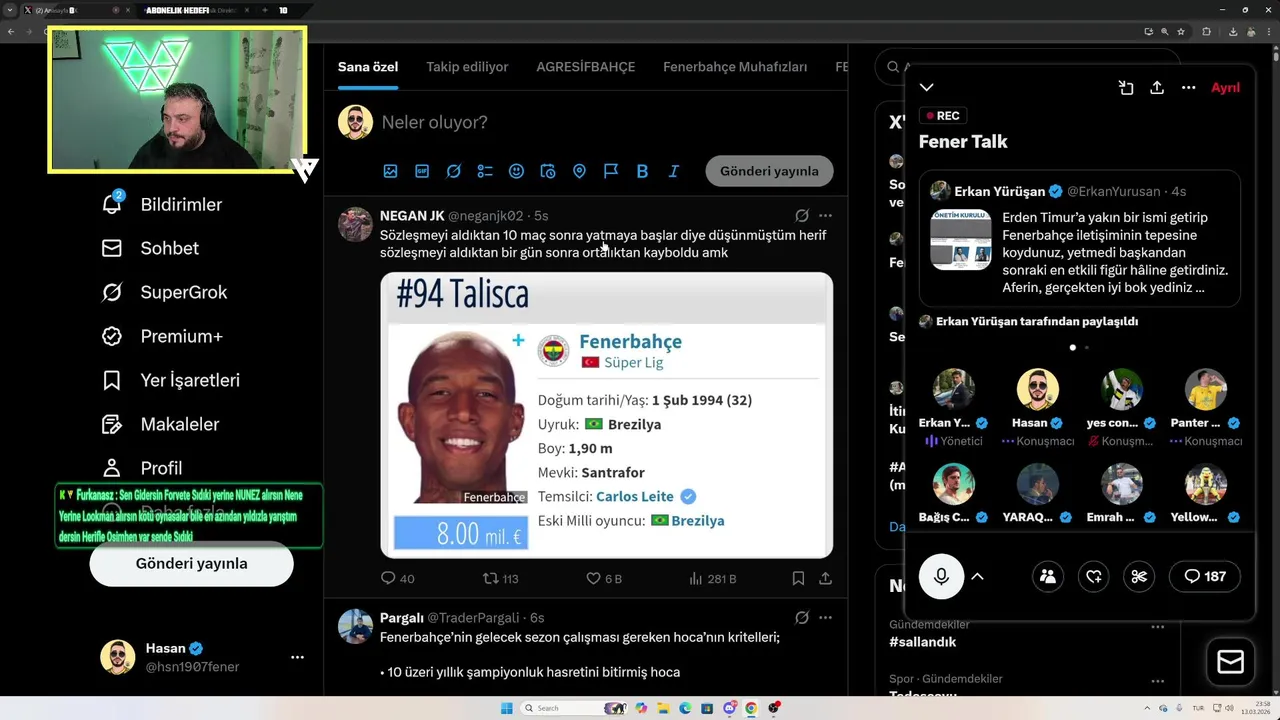Click top Gönderi yayınla button
The height and width of the screenshot is (720, 1280).
pos(769,171)
